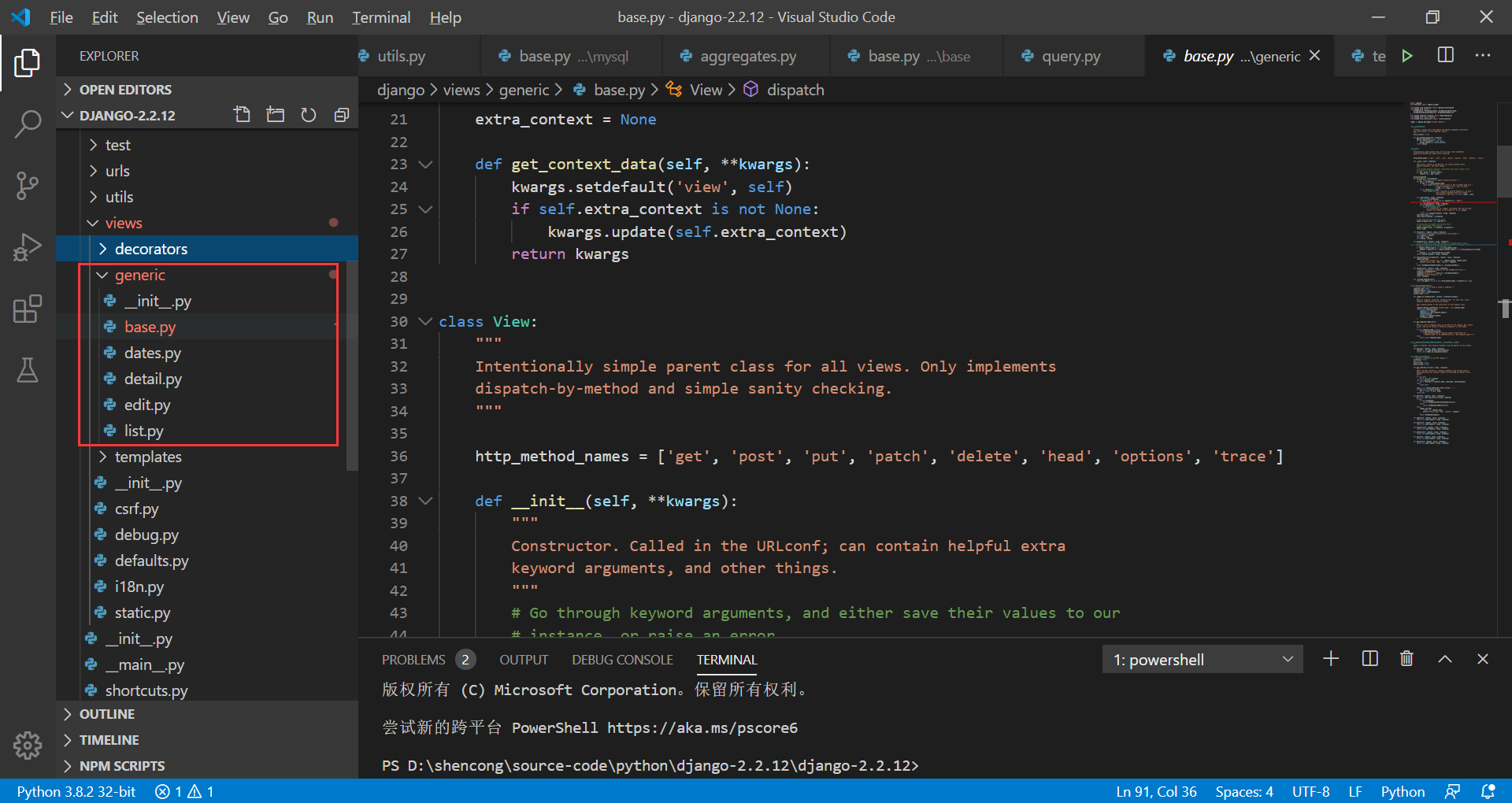Split the terminal panel
This screenshot has height=803, width=1512.
(x=1369, y=659)
